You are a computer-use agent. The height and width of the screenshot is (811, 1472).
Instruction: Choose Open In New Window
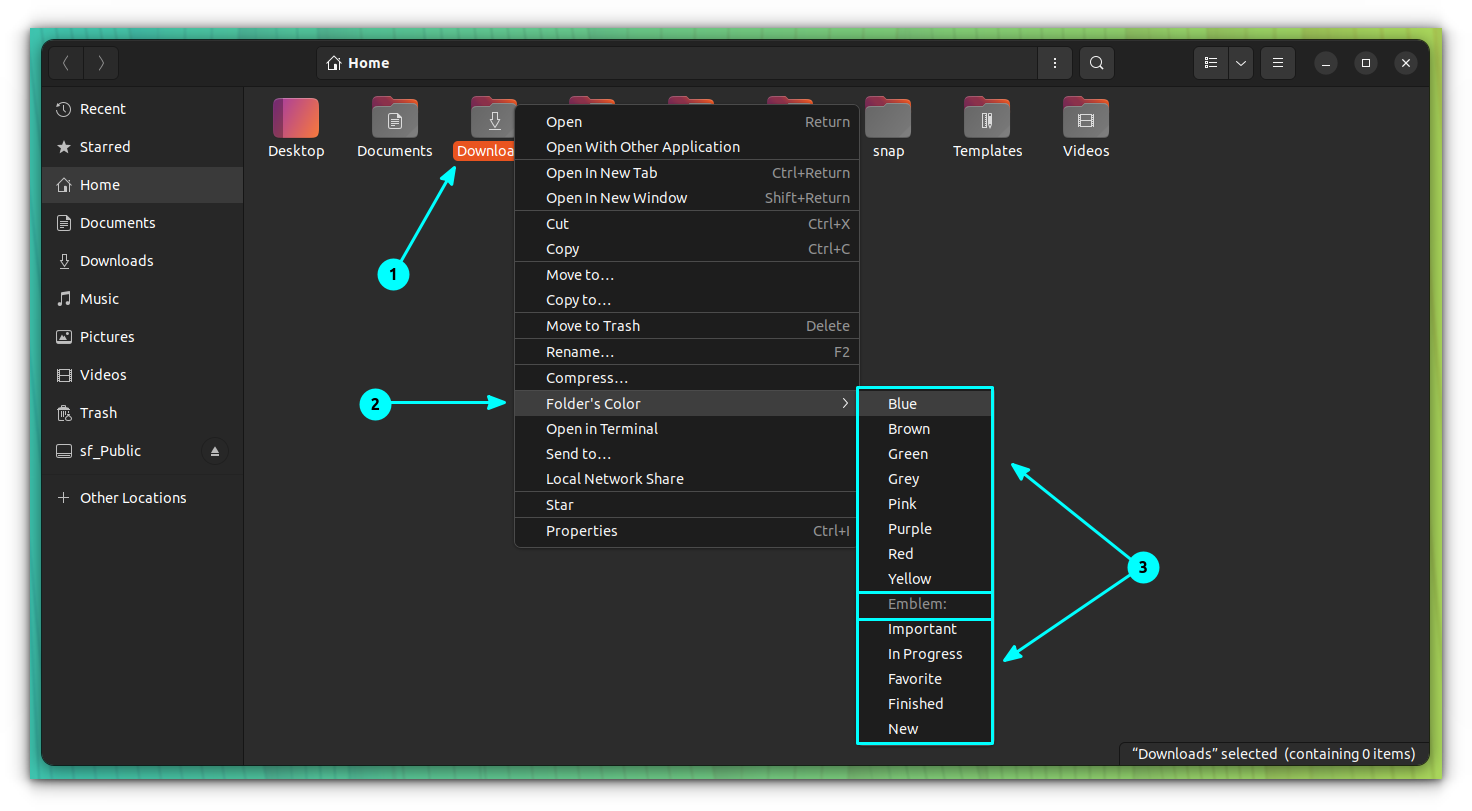click(x=687, y=198)
